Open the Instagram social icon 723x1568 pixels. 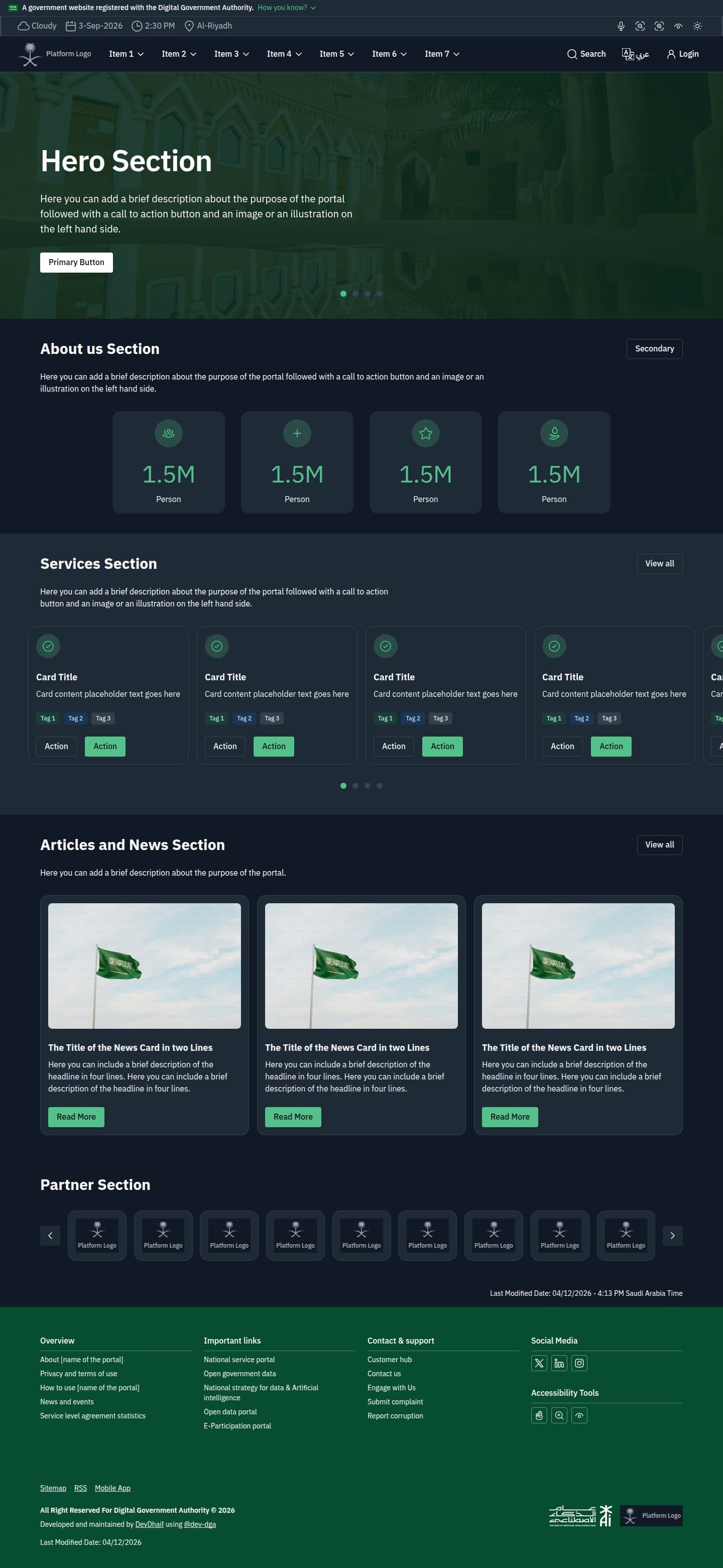(579, 1364)
